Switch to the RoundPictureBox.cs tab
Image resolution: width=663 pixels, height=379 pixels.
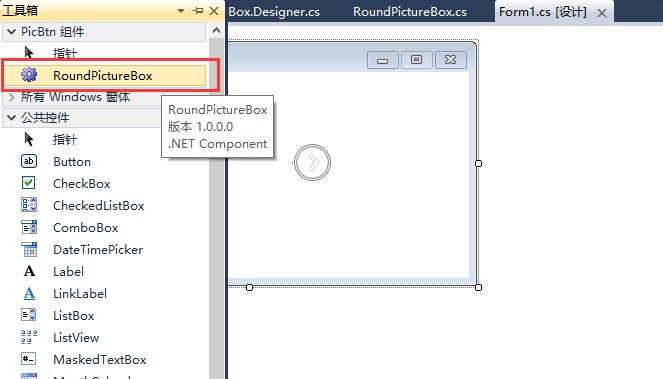click(410, 12)
